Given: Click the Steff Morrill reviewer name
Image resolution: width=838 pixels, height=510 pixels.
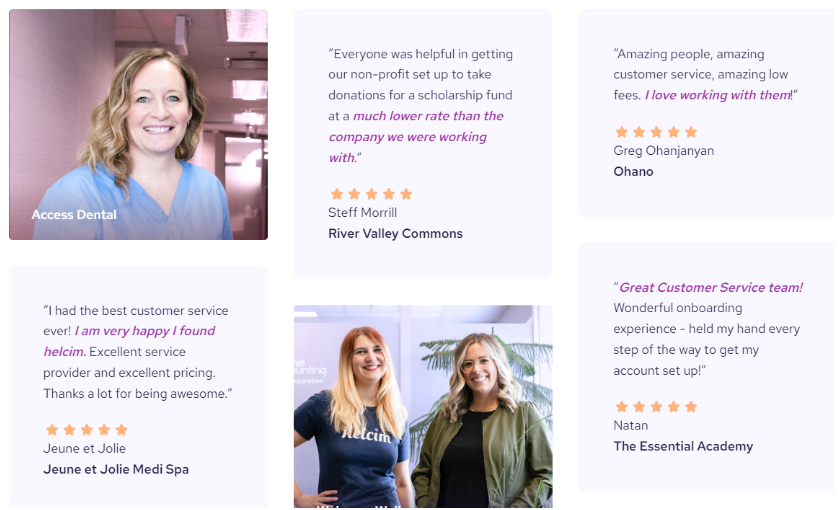Looking at the screenshot, I should (x=362, y=213).
